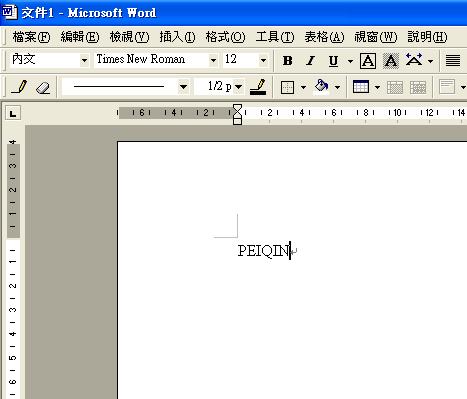Open 檔案(F) menu
Viewport: 467px width, 399px height.
point(31,37)
